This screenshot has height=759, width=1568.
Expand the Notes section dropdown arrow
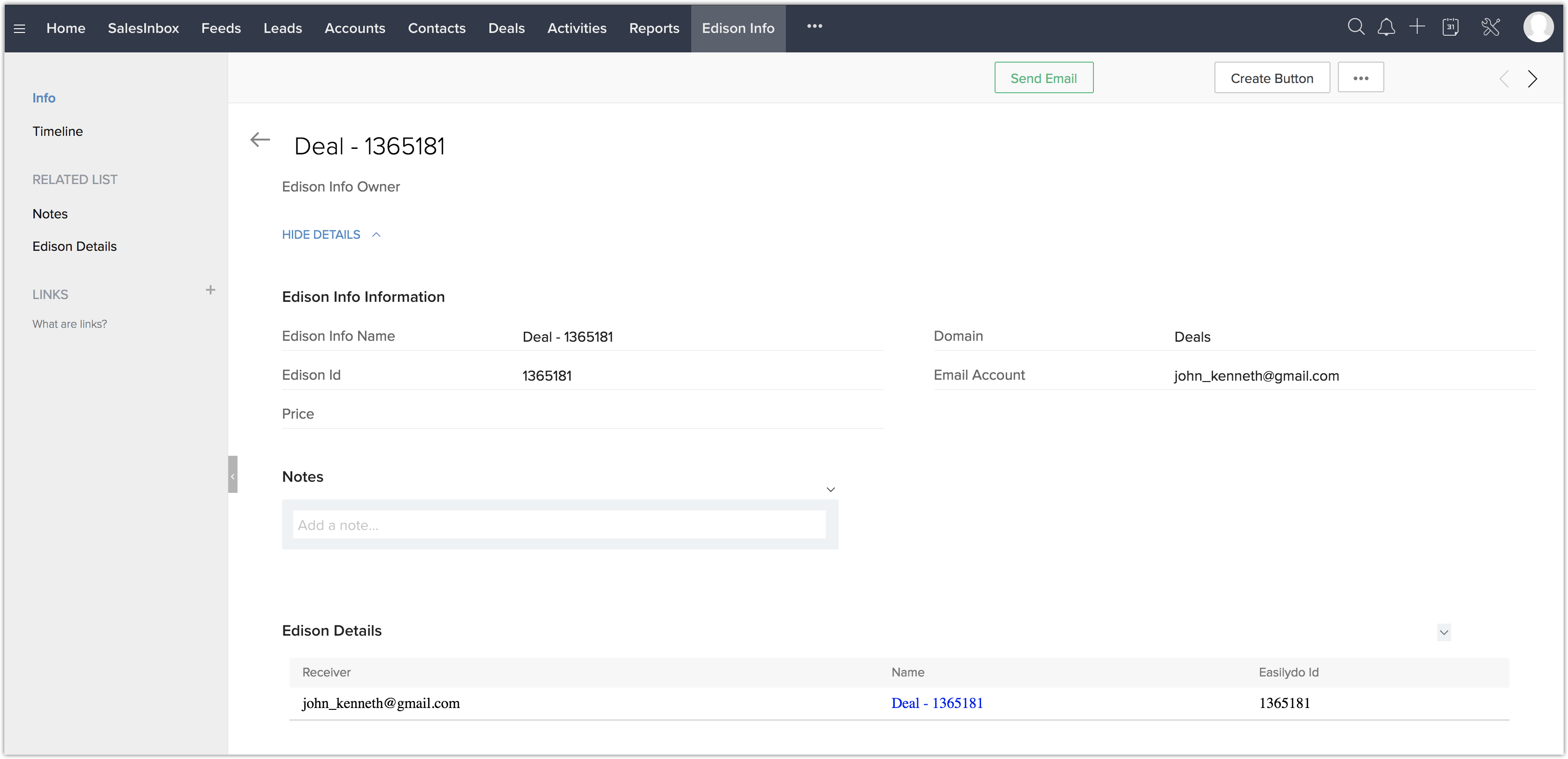(830, 490)
